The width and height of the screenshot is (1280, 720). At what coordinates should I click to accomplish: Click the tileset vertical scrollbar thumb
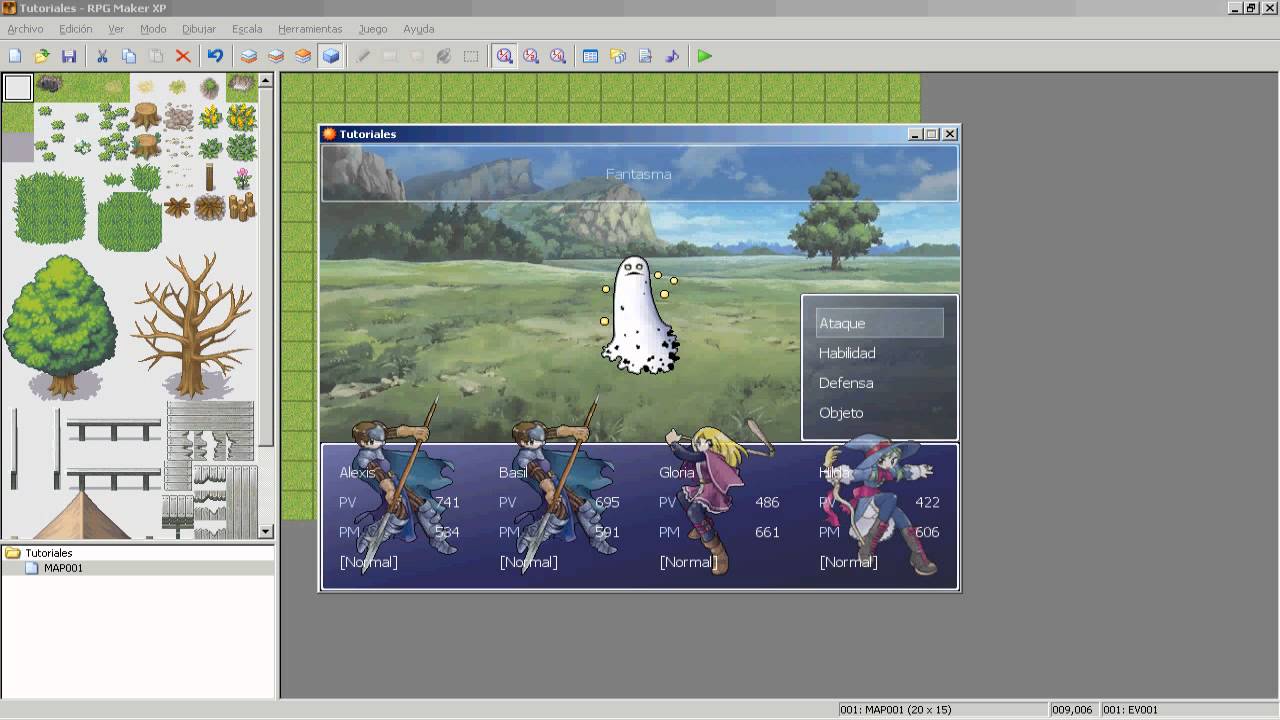[266, 268]
